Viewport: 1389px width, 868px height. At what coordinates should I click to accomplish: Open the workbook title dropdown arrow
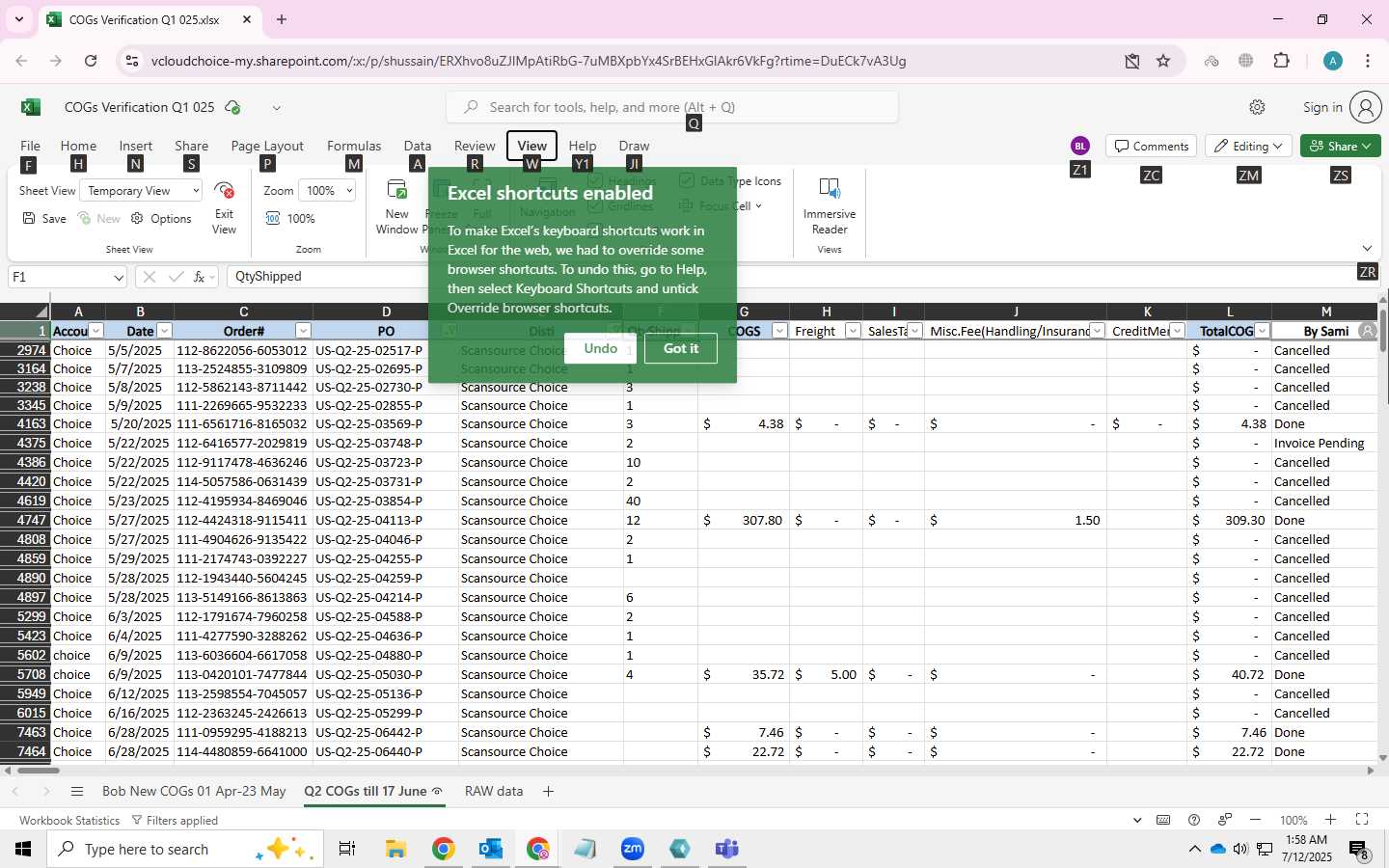pos(276,108)
